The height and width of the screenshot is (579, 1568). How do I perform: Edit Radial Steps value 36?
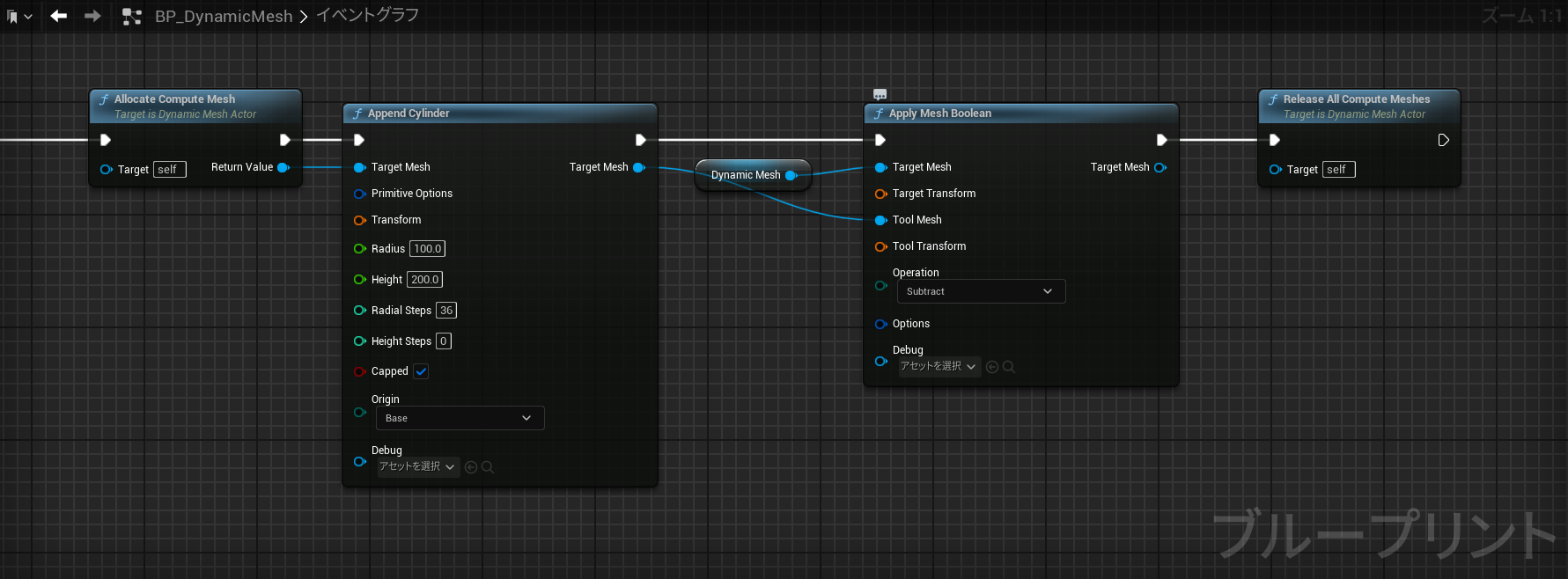(446, 311)
